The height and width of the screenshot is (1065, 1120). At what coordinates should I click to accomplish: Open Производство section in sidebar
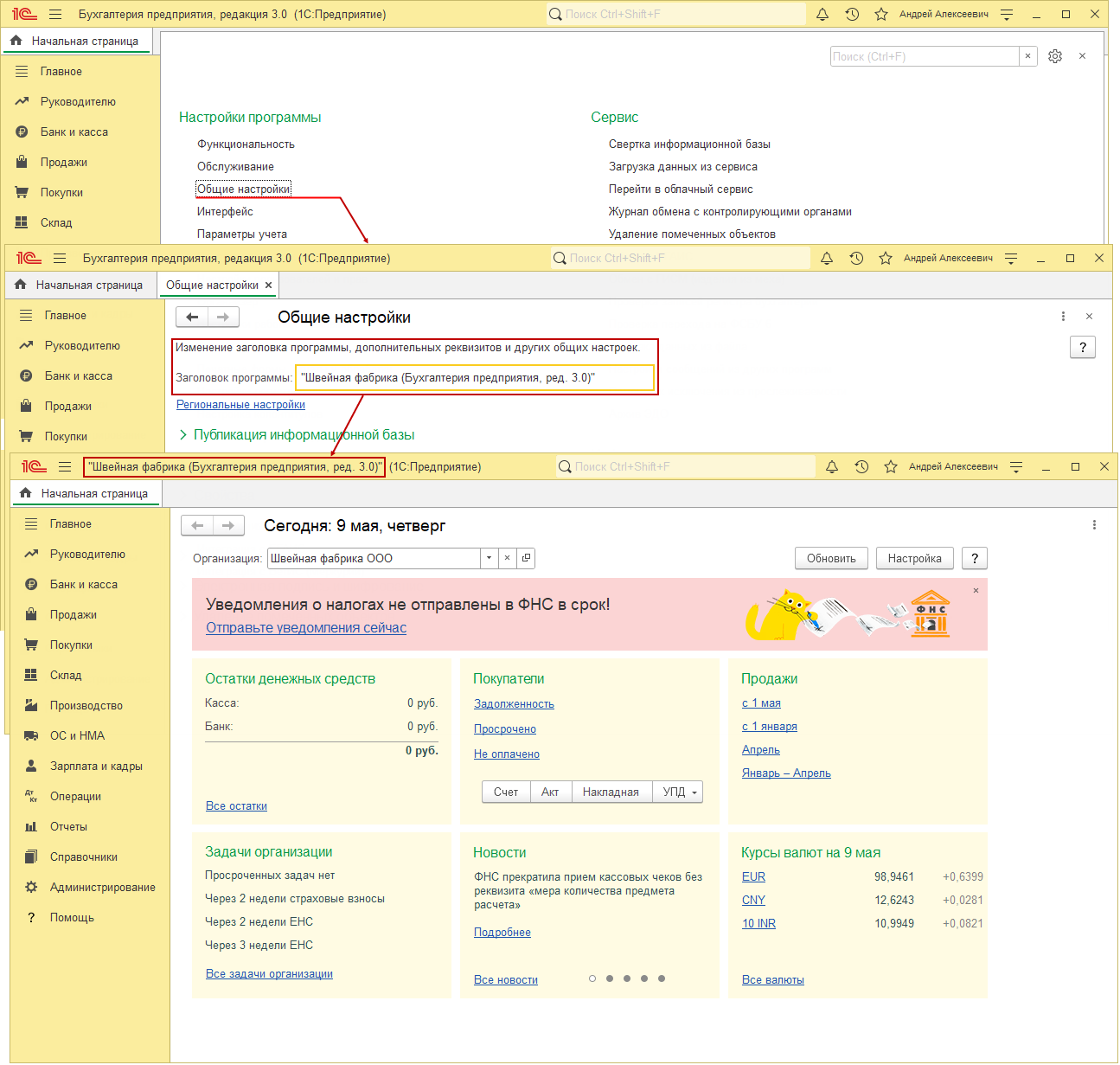86,705
